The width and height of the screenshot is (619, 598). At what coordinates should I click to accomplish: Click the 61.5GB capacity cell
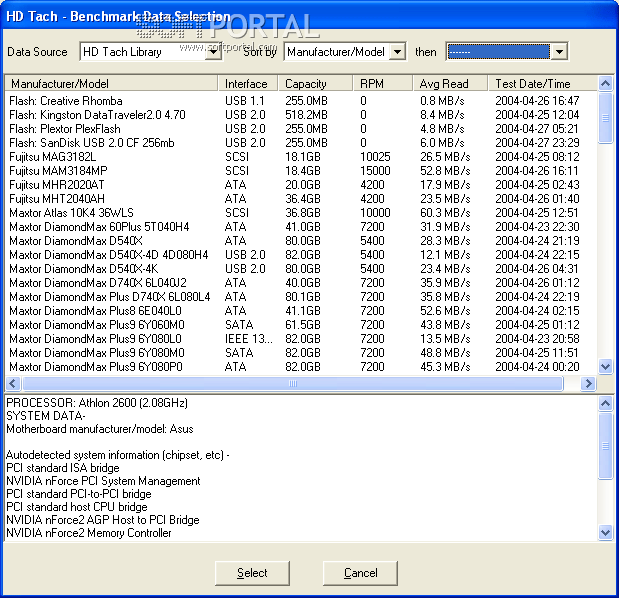pyautogui.click(x=303, y=325)
